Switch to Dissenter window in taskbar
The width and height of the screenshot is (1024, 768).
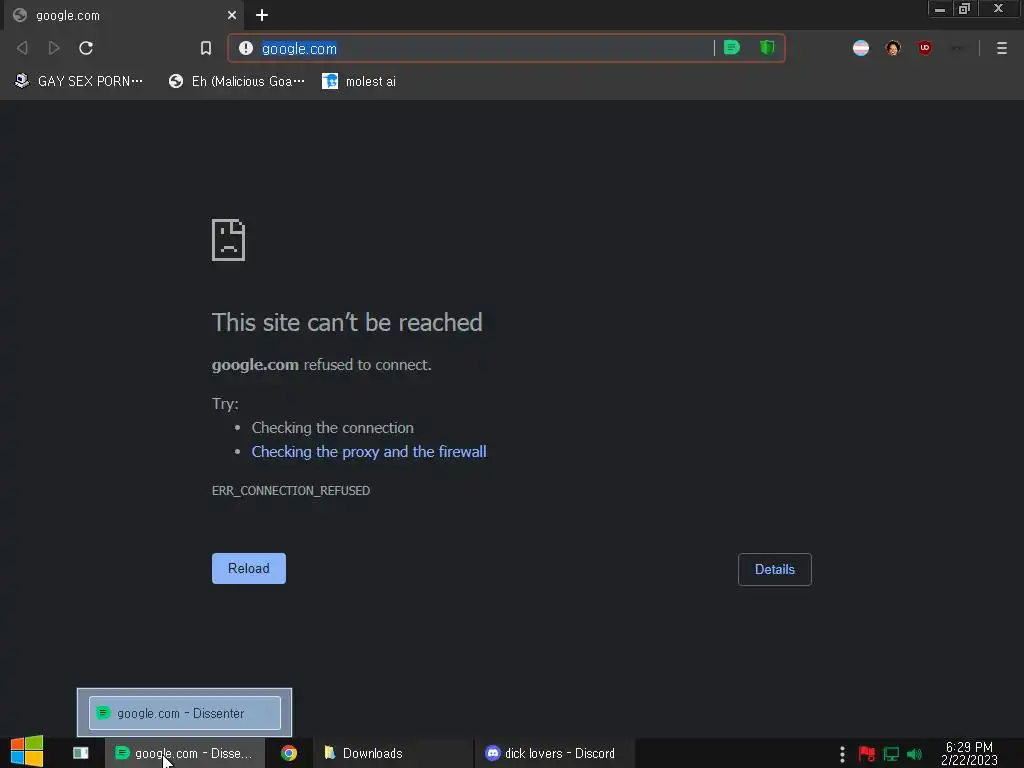pyautogui.click(x=185, y=753)
